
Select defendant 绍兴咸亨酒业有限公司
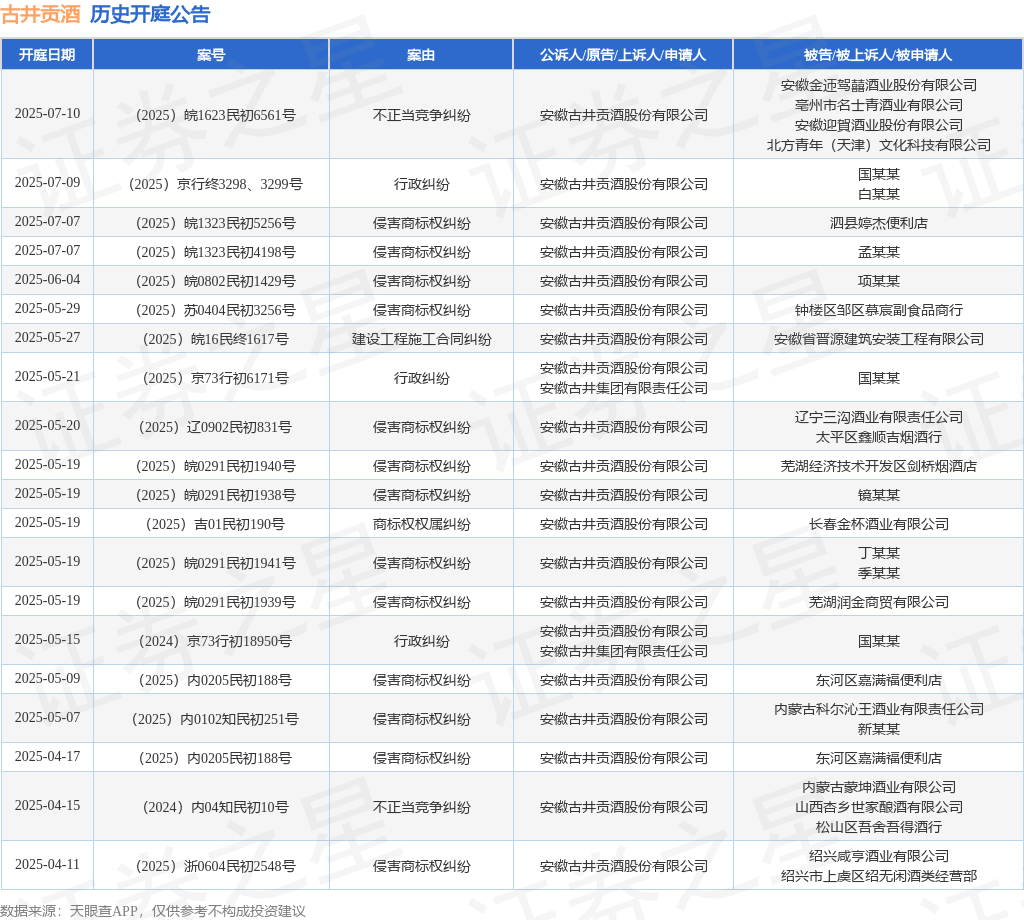click(x=879, y=856)
